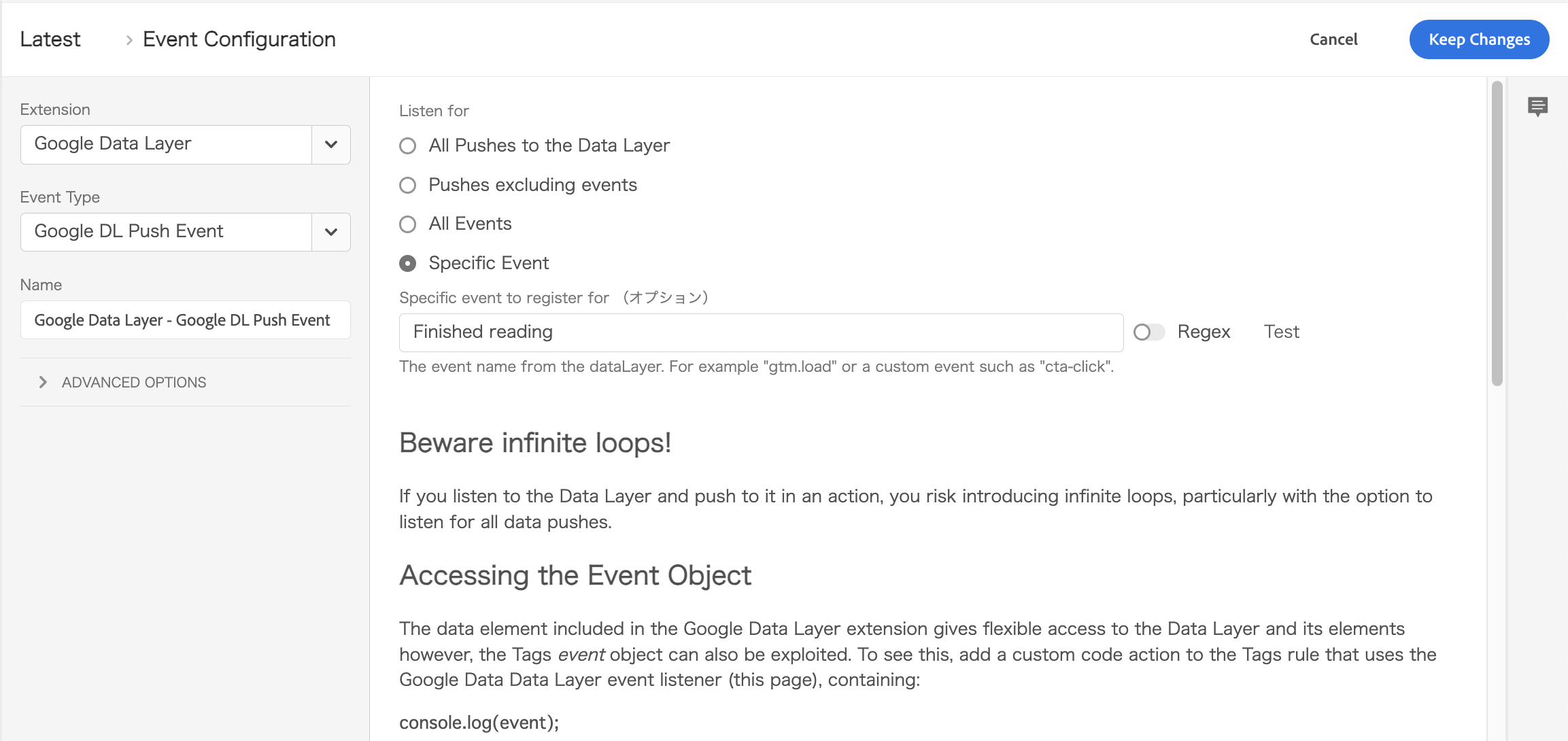Select the Google Data Layer extension box

point(166,144)
